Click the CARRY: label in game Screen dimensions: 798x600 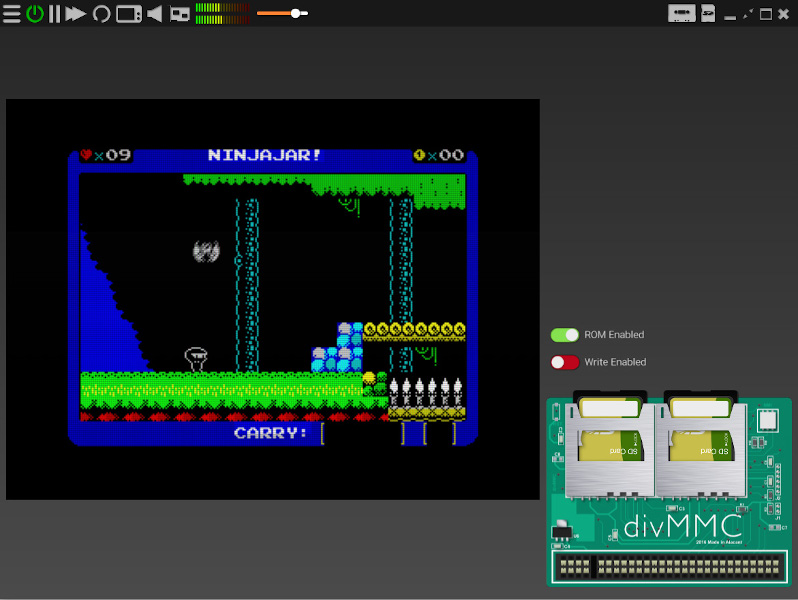(x=270, y=433)
